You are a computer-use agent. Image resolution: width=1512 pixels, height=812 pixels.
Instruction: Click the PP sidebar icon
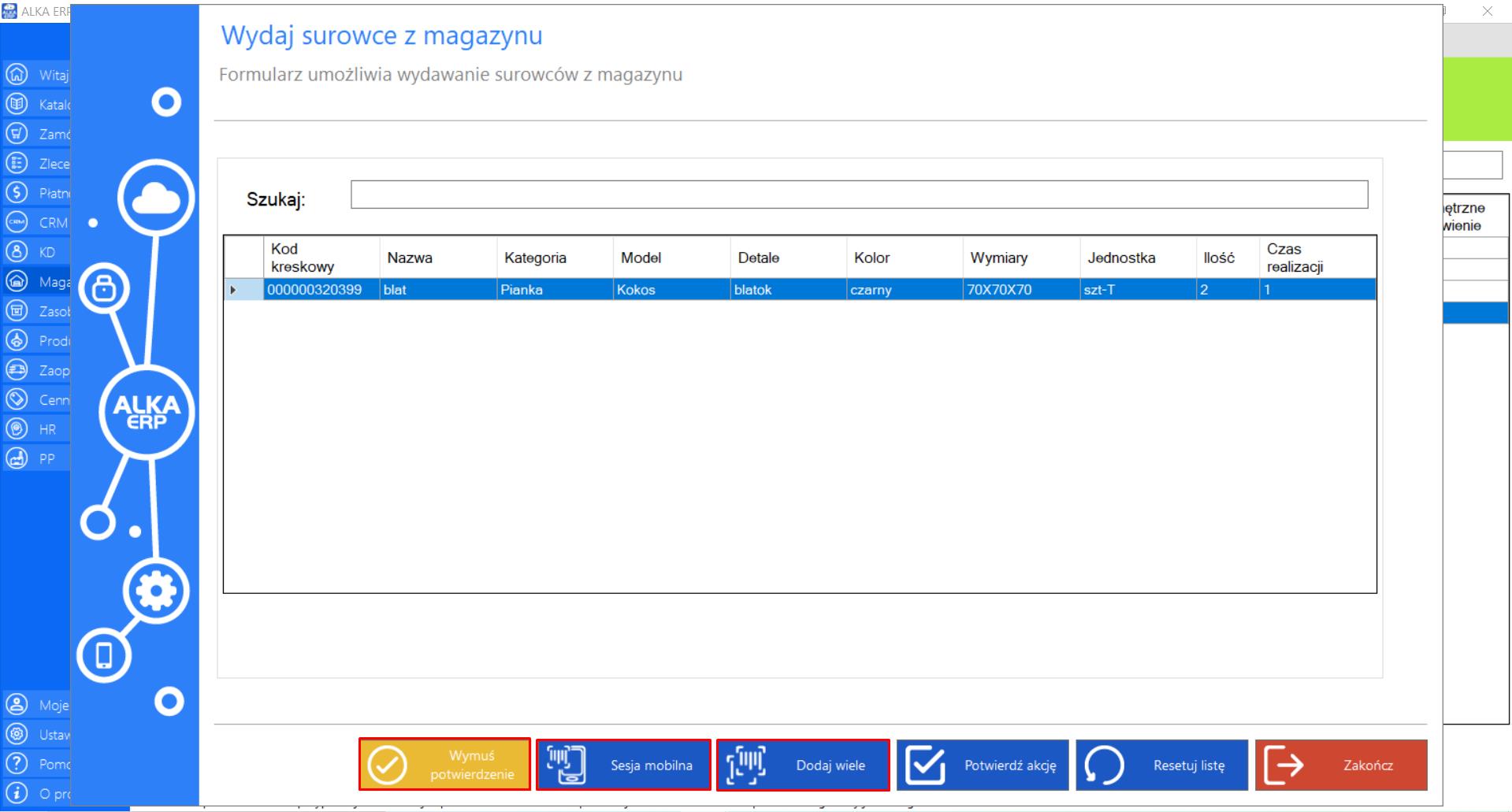point(17,458)
